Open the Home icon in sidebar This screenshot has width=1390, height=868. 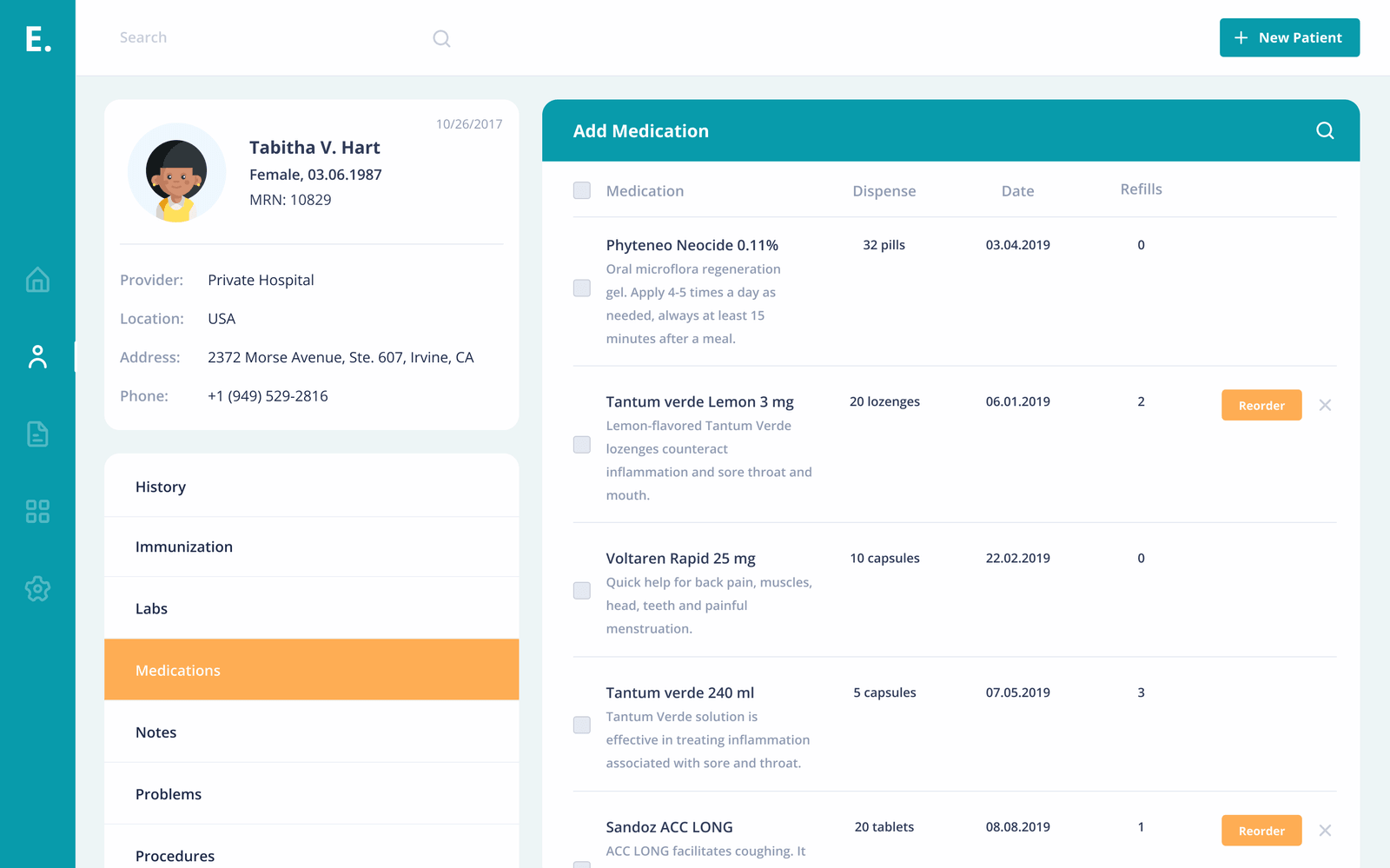(37, 280)
